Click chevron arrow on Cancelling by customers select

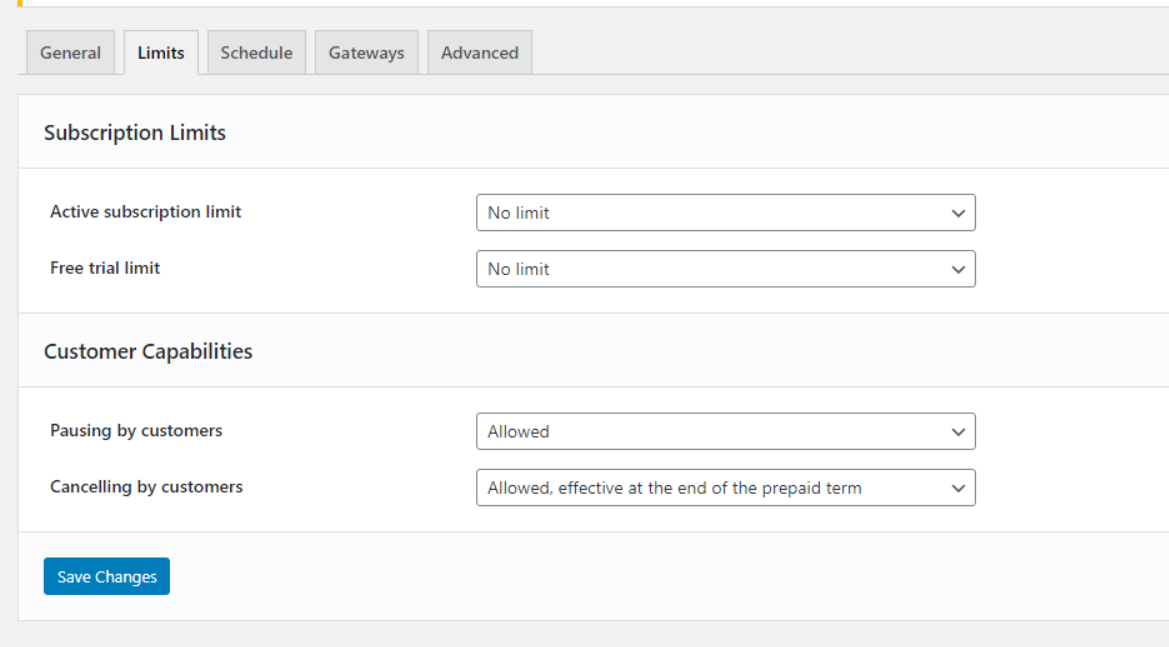click(x=958, y=488)
